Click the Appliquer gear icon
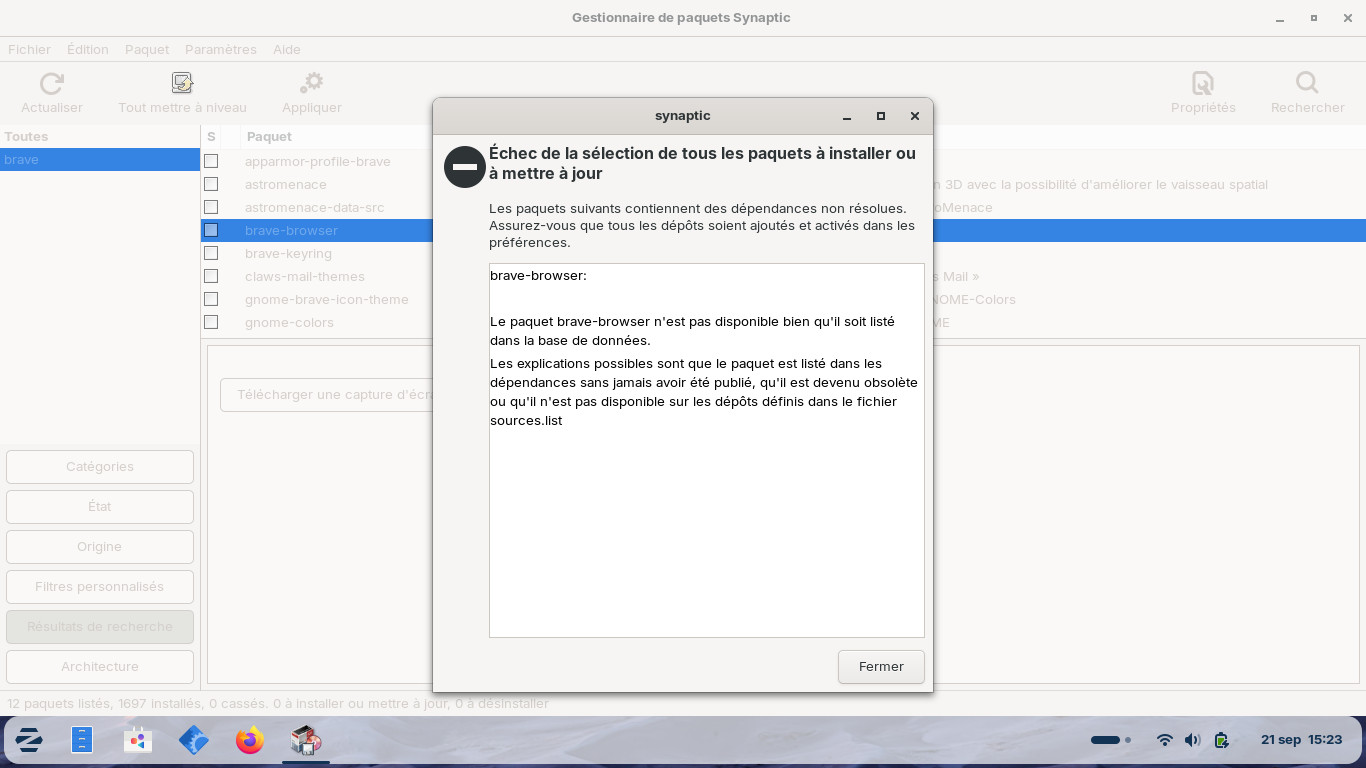Screen dimensions: 1366x768 click(312, 84)
